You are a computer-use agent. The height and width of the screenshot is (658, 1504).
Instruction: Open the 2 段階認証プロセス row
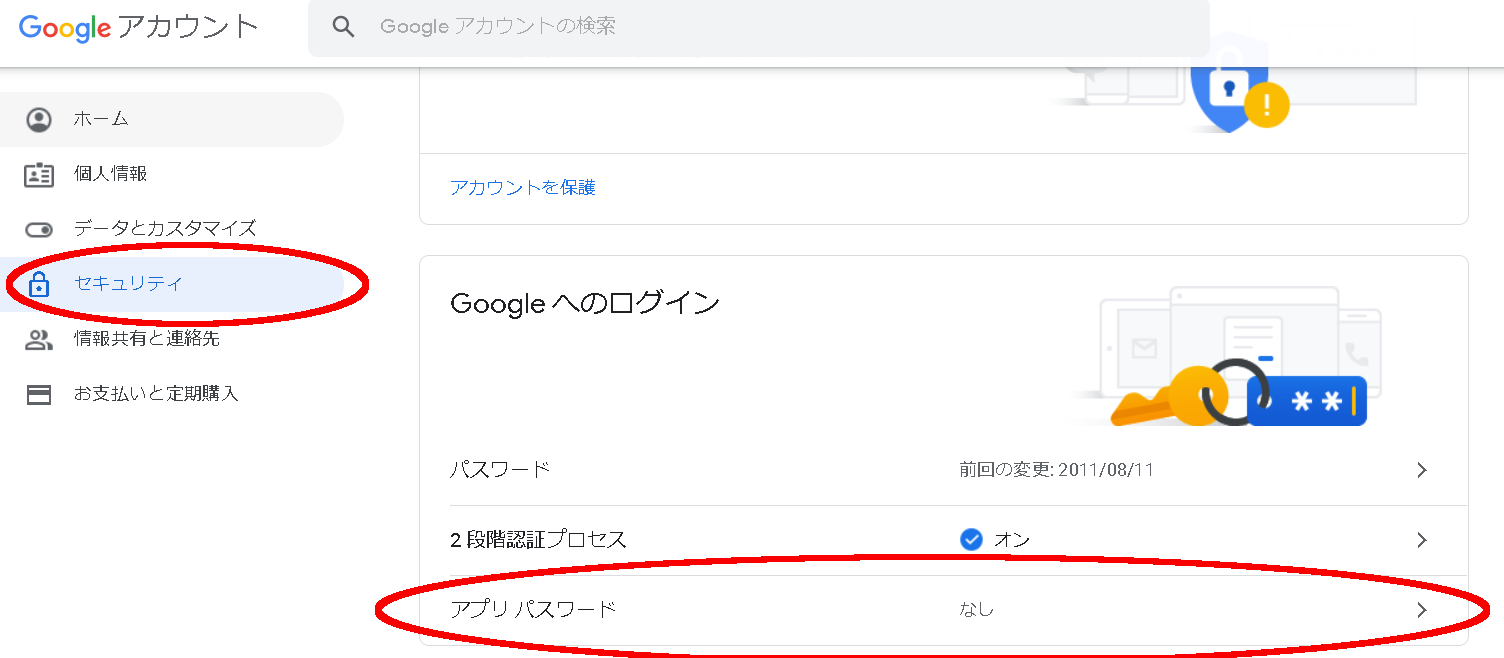pos(943,541)
